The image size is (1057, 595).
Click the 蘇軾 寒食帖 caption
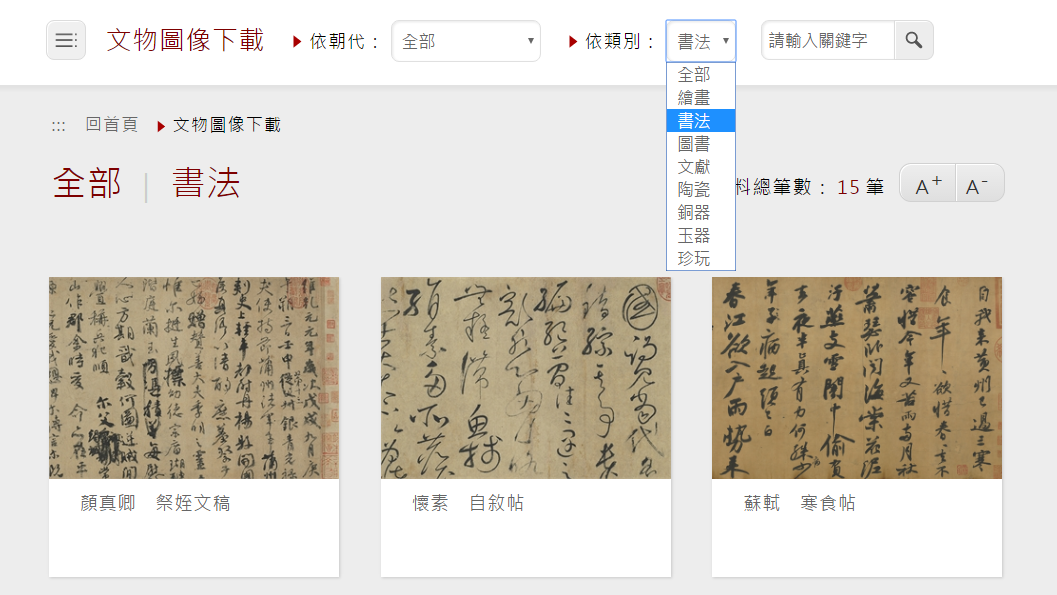click(799, 503)
